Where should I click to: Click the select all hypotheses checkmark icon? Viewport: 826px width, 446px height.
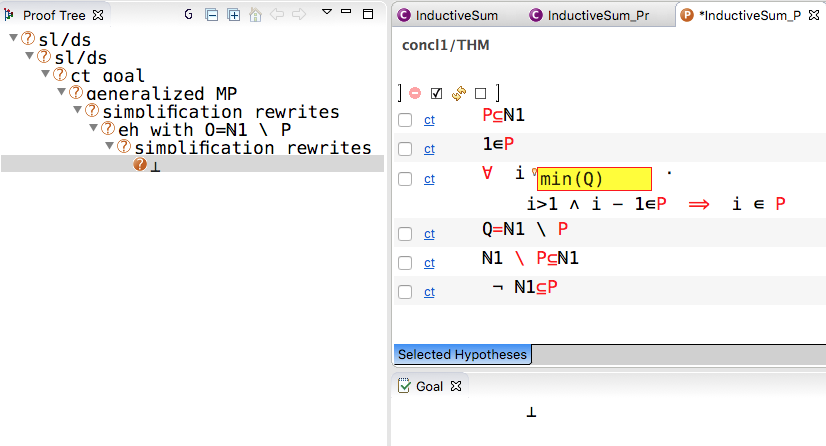click(436, 93)
